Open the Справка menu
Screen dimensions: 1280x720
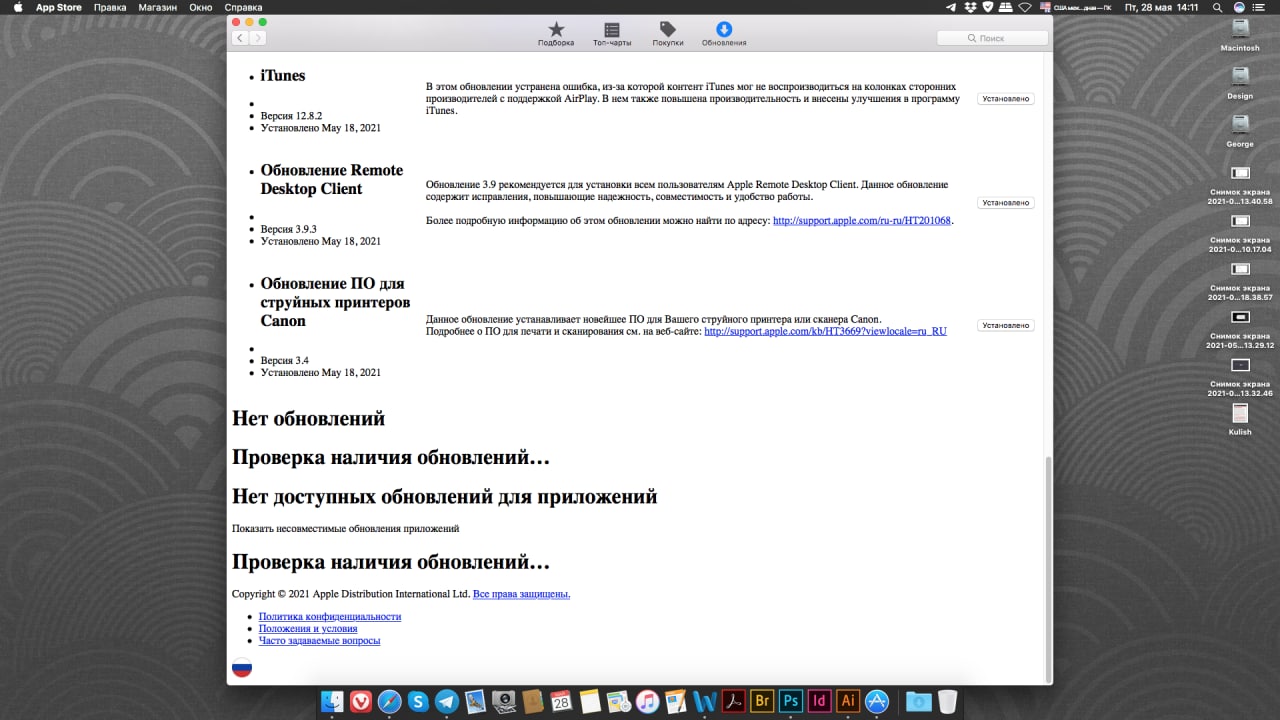point(244,7)
